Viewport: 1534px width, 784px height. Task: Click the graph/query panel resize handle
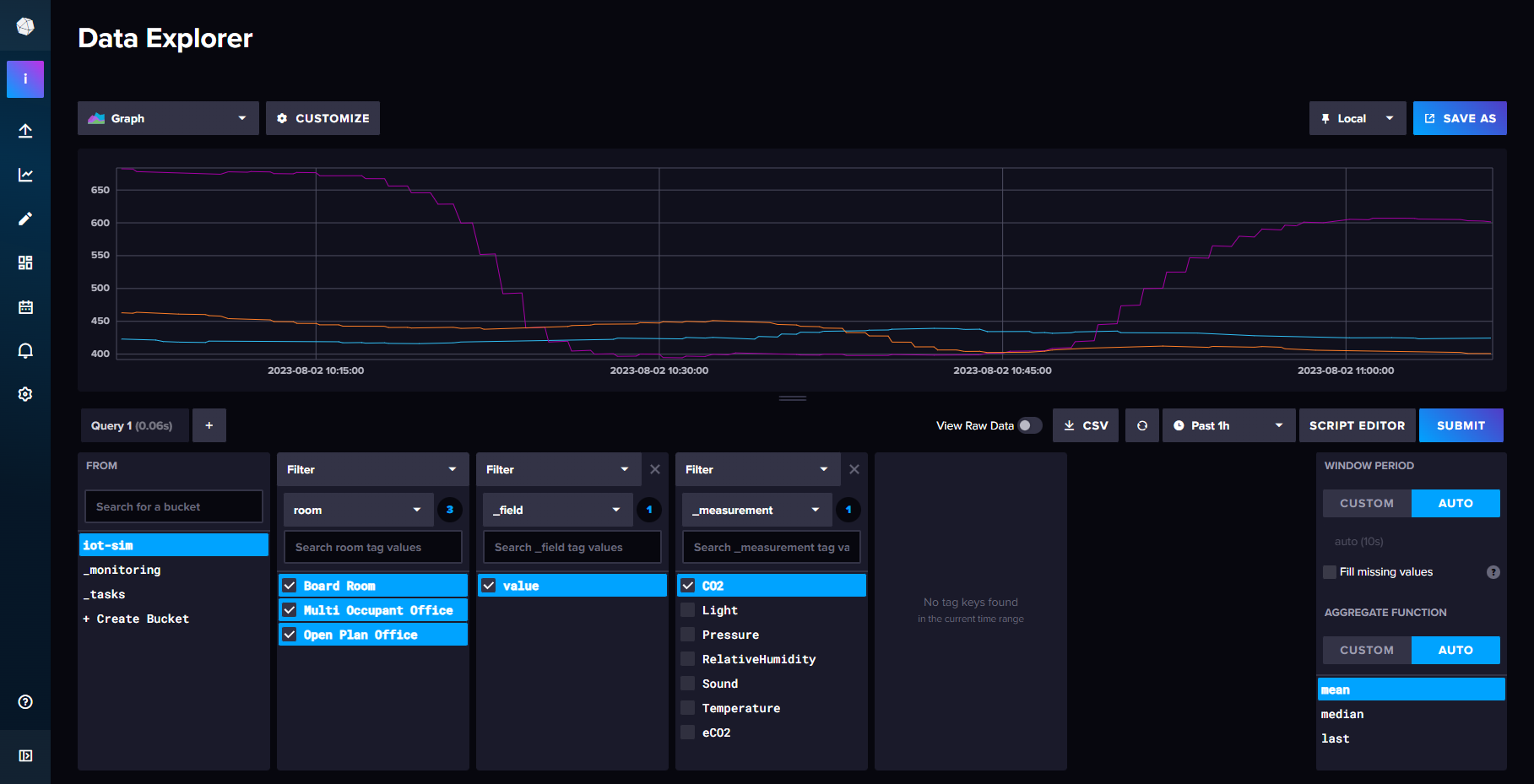coord(792,398)
